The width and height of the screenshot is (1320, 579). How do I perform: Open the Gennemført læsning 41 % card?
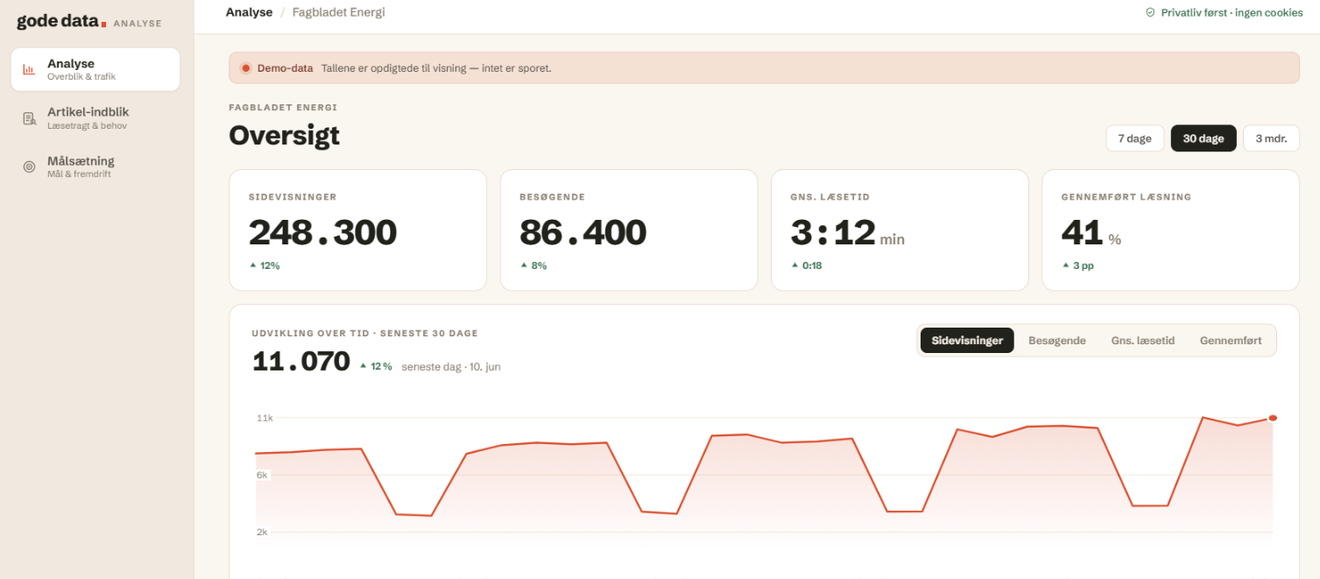coord(1171,230)
